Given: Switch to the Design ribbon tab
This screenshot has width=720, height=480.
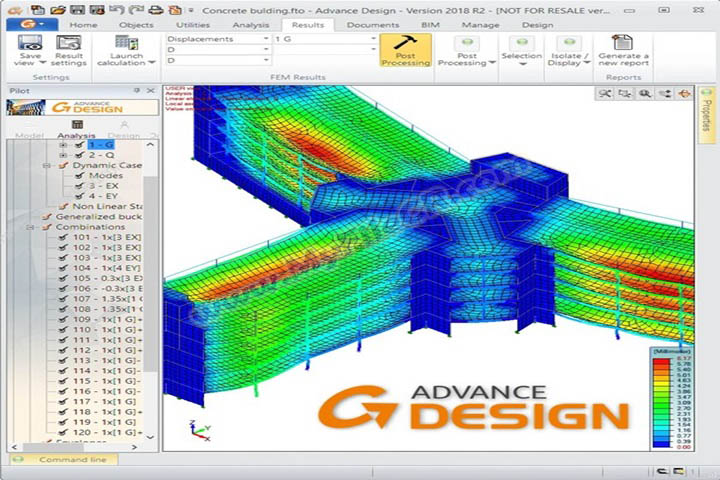Looking at the screenshot, I should [x=537, y=25].
